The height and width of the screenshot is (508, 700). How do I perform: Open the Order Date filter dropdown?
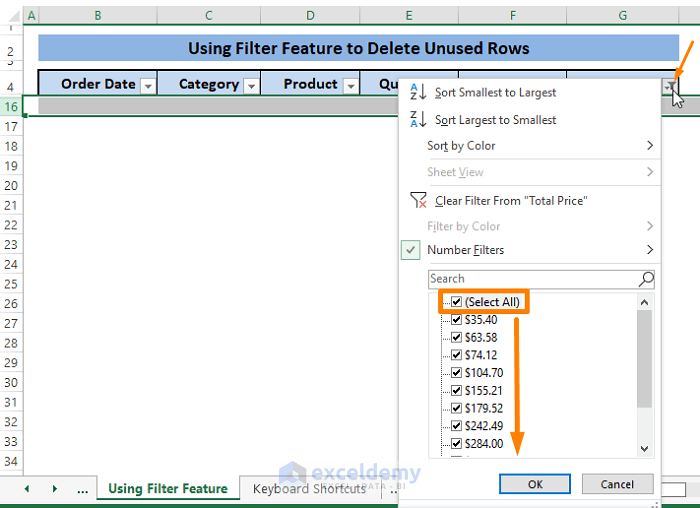tap(148, 86)
